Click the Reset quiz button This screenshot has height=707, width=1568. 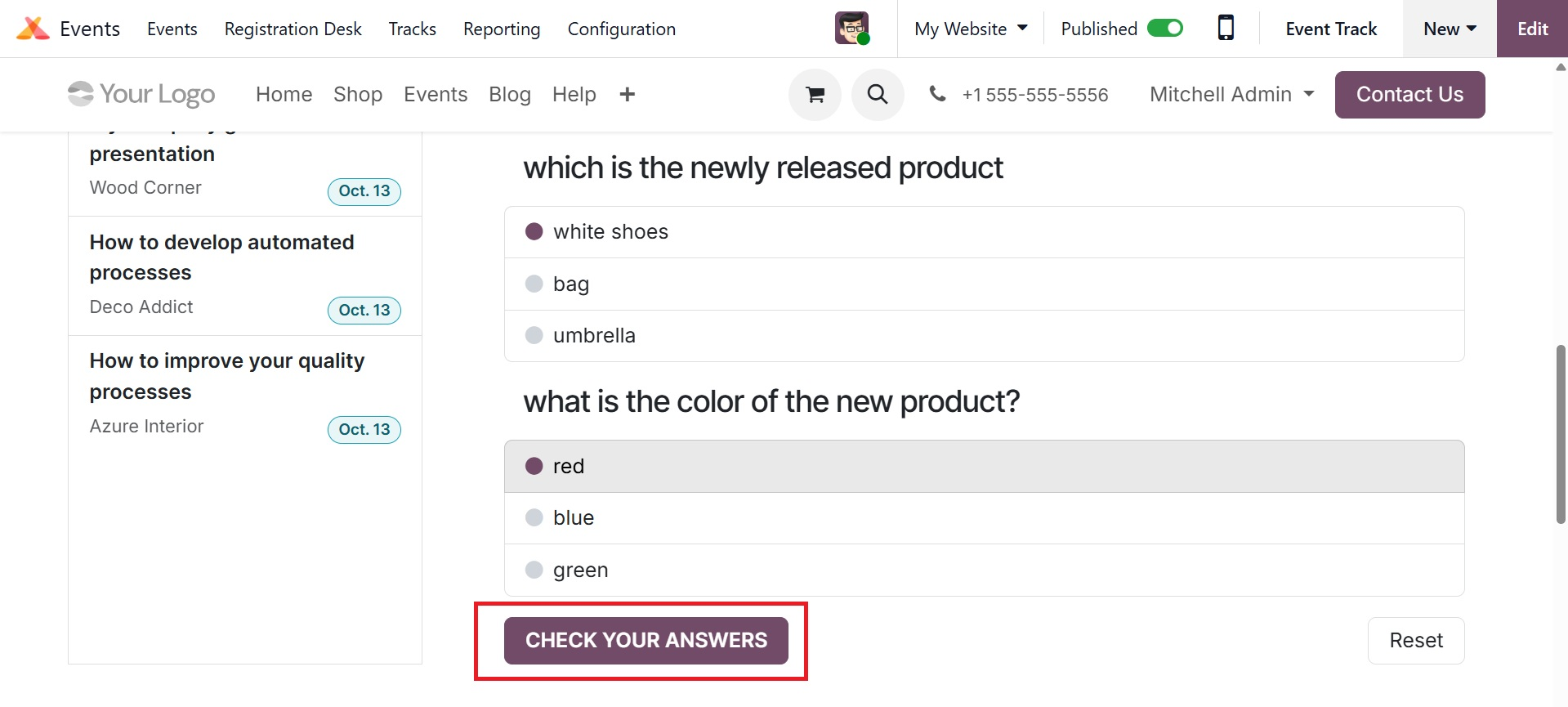click(1415, 640)
